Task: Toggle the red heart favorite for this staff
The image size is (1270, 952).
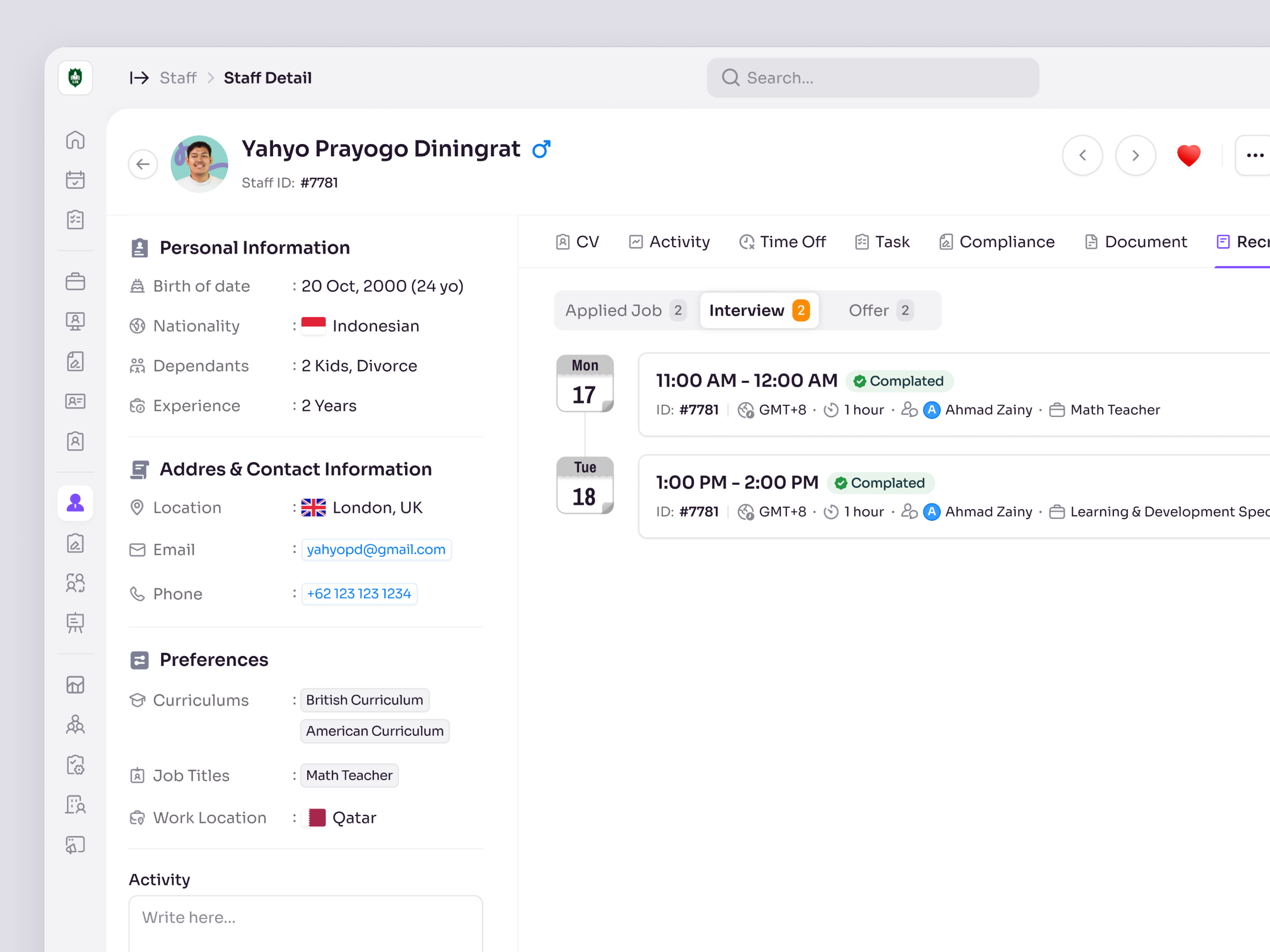Action: pos(1189,155)
